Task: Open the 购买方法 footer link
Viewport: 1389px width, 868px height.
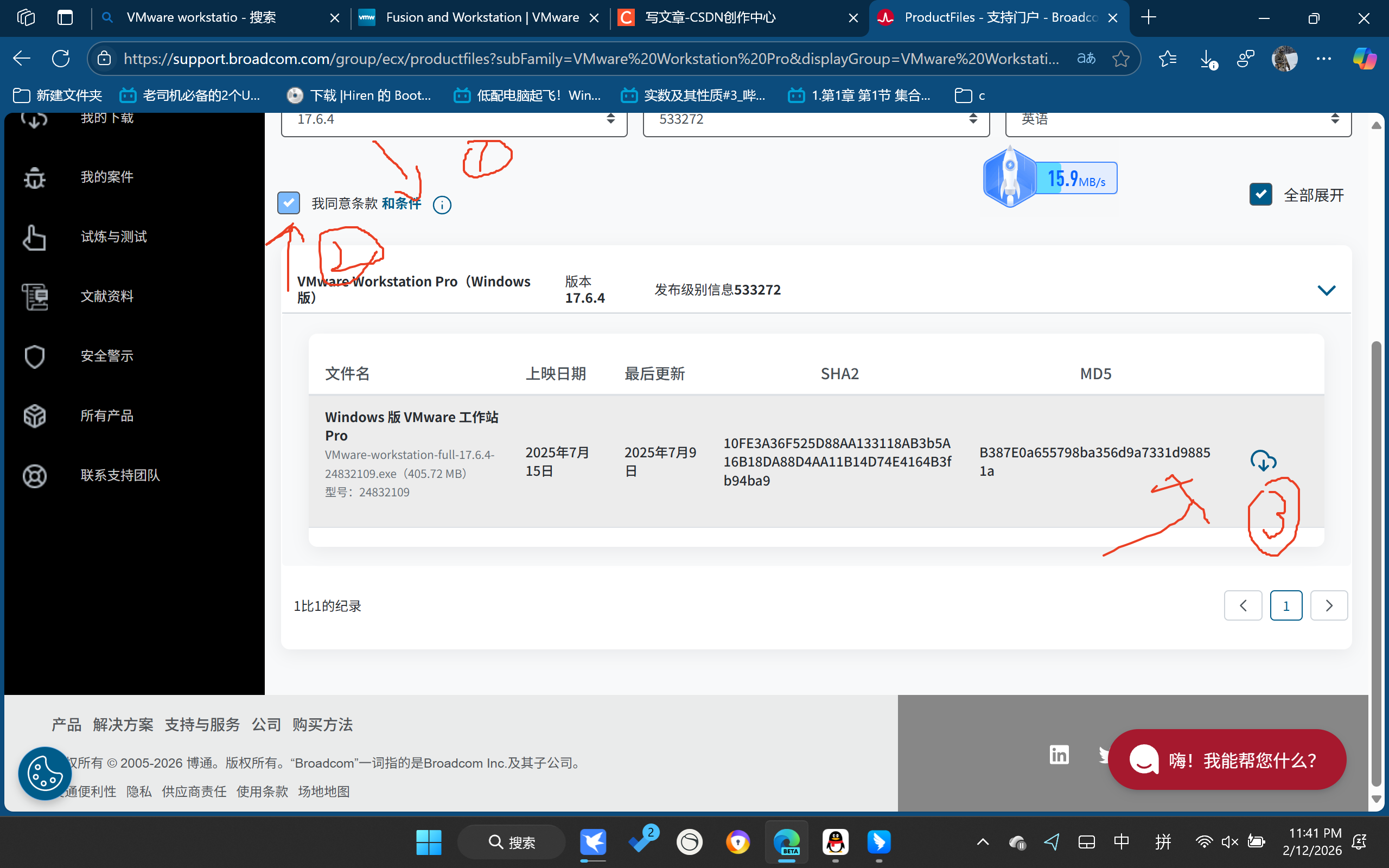Action: [323, 724]
